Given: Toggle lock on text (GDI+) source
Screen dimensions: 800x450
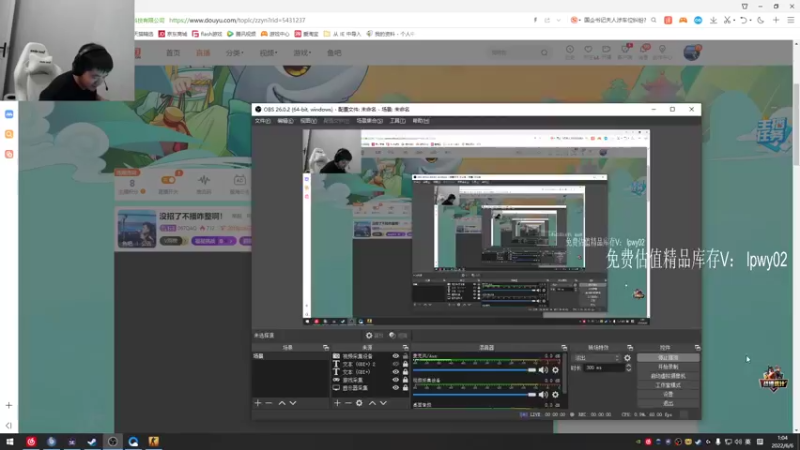Looking at the screenshot, I should pyautogui.click(x=406, y=372).
